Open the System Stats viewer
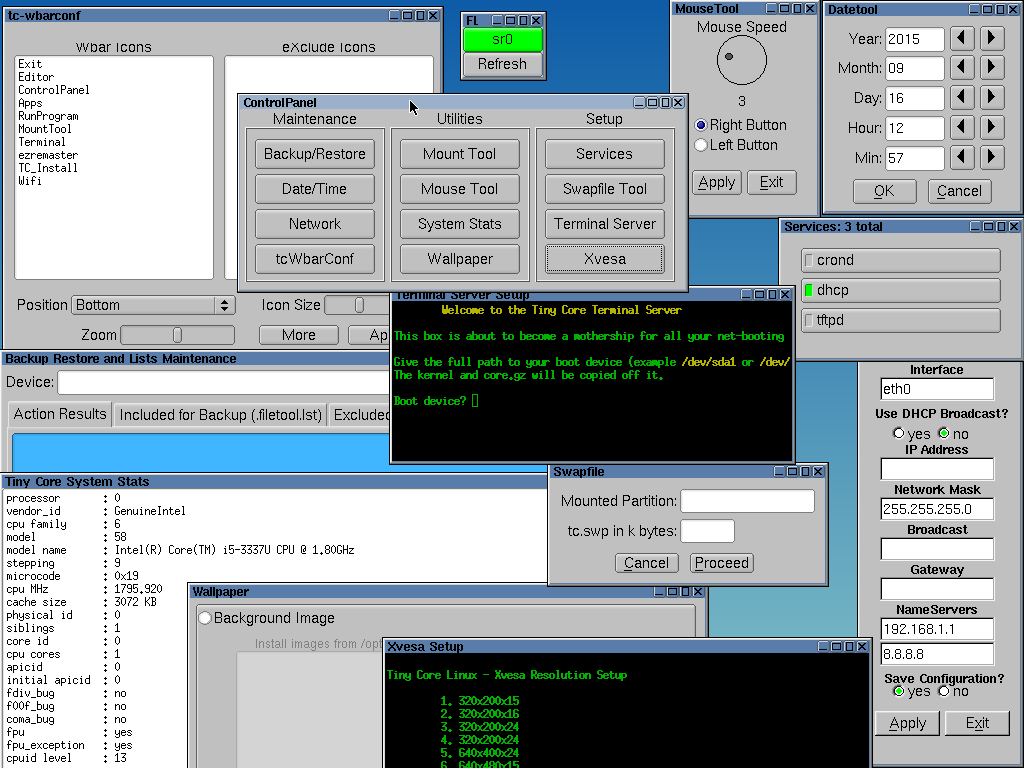Image resolution: width=1024 pixels, height=768 pixels. click(x=459, y=223)
